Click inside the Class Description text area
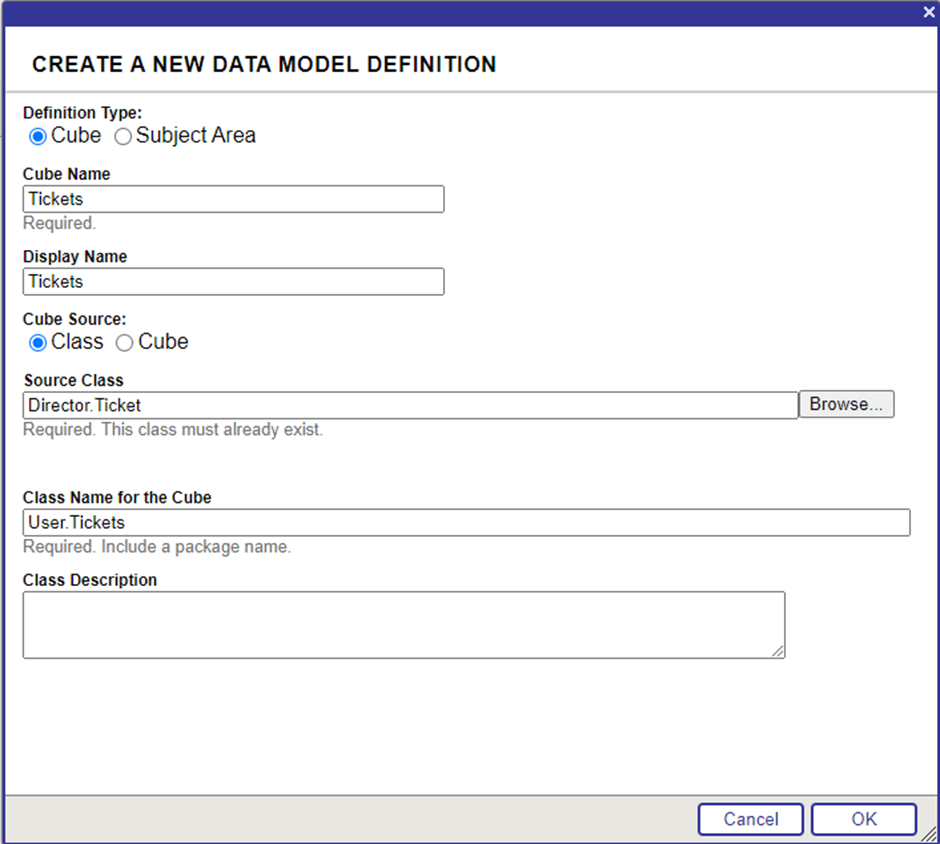 403,625
